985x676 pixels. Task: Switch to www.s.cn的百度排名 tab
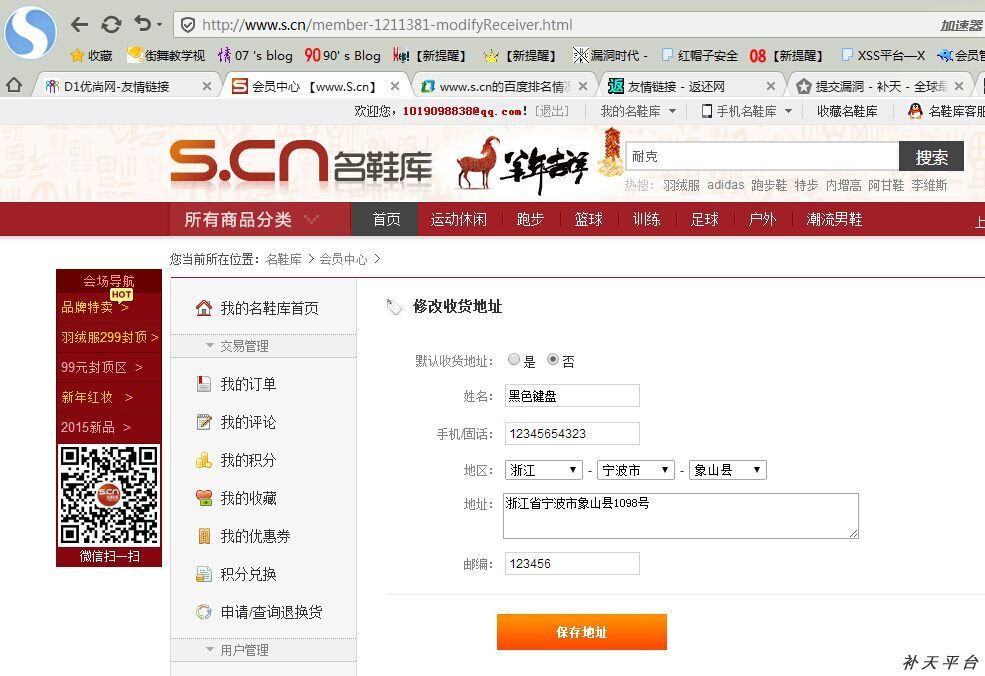(x=496, y=86)
